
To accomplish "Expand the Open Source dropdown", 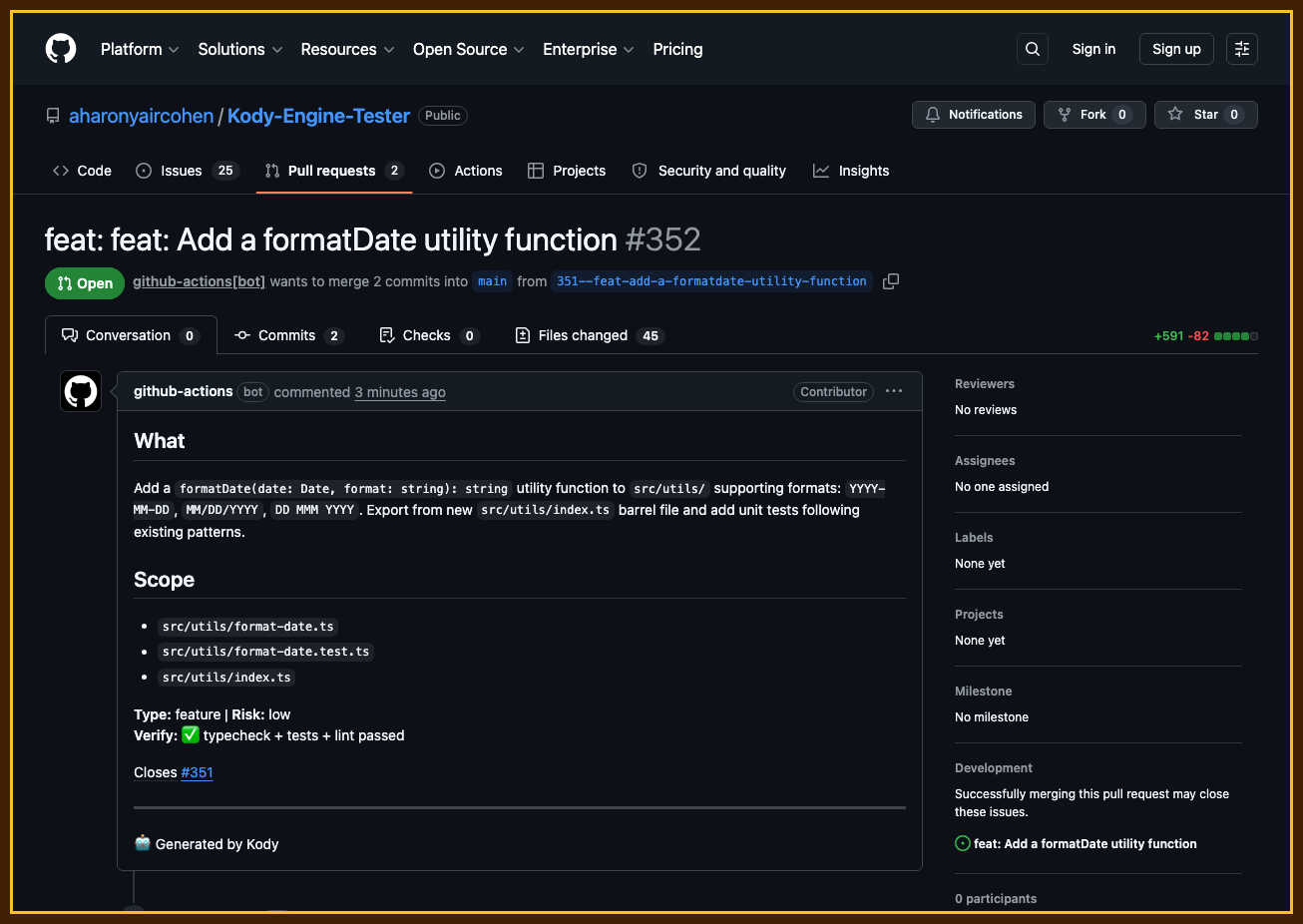I will pyautogui.click(x=467, y=48).
